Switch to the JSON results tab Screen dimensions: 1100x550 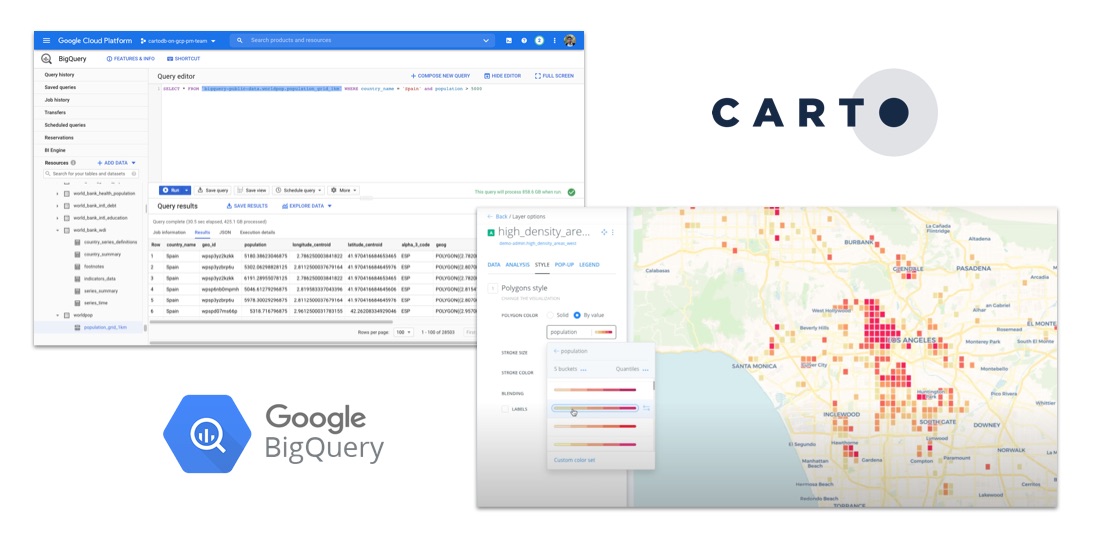coord(225,232)
